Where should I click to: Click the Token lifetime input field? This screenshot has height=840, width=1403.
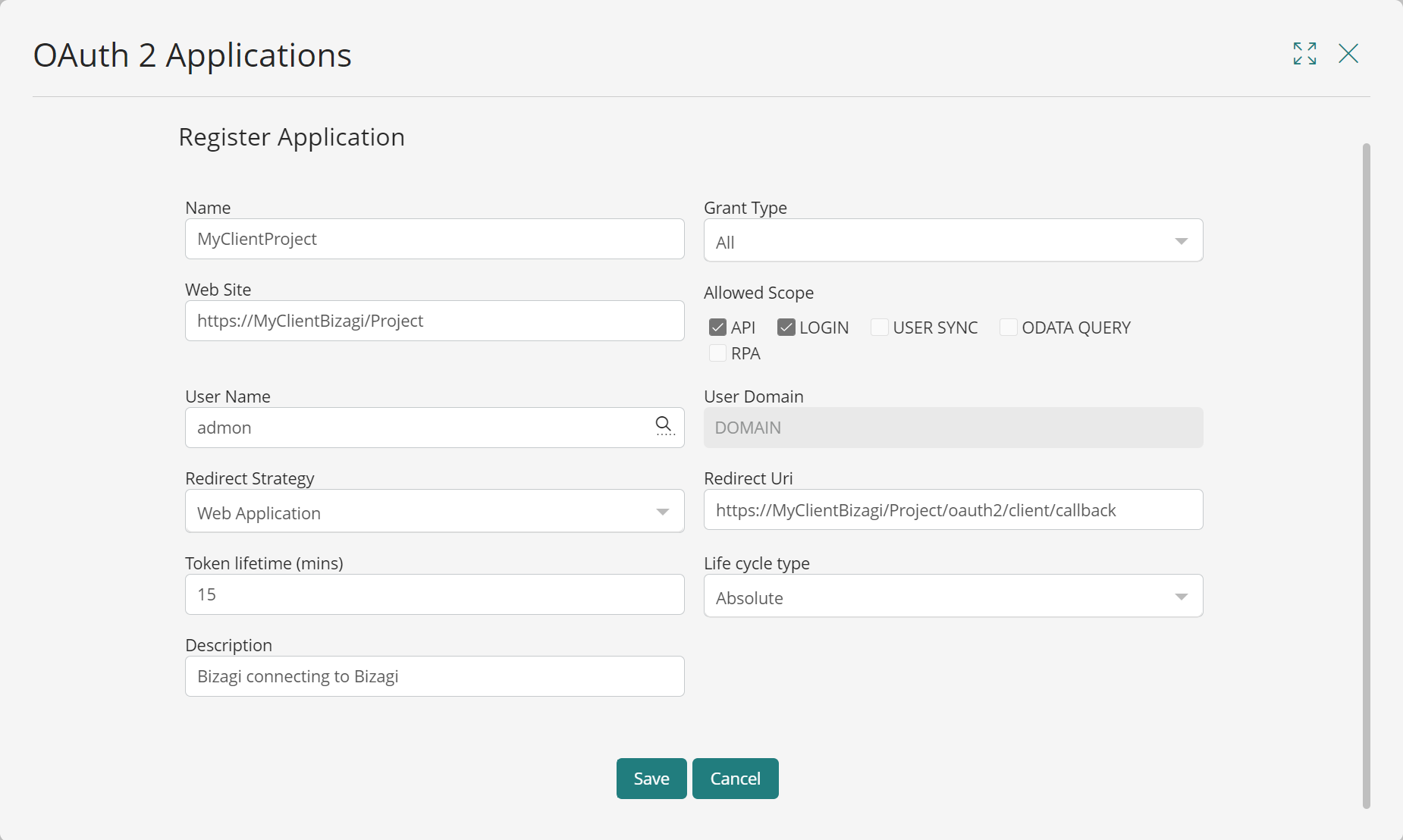pyautogui.click(x=435, y=594)
